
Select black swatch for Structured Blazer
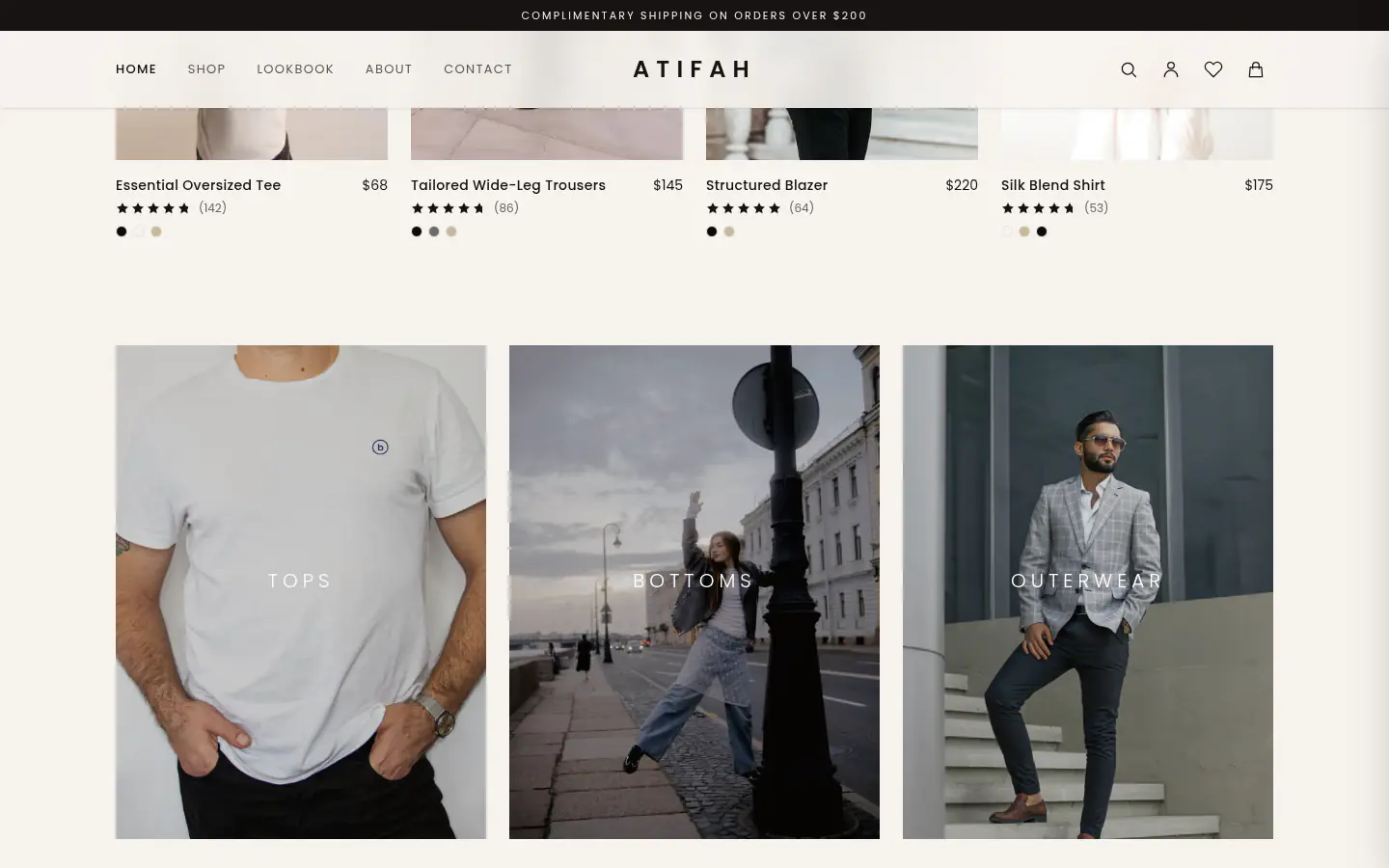712,231
